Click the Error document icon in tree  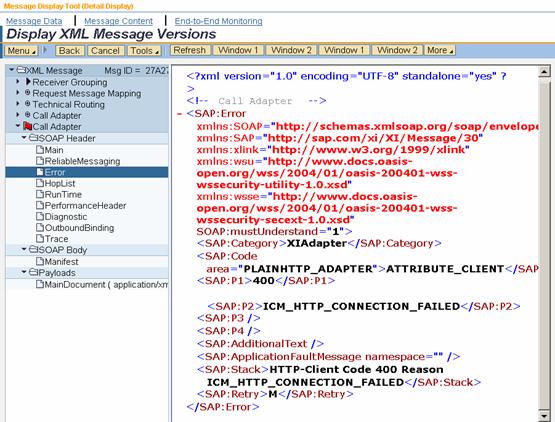(x=40, y=172)
